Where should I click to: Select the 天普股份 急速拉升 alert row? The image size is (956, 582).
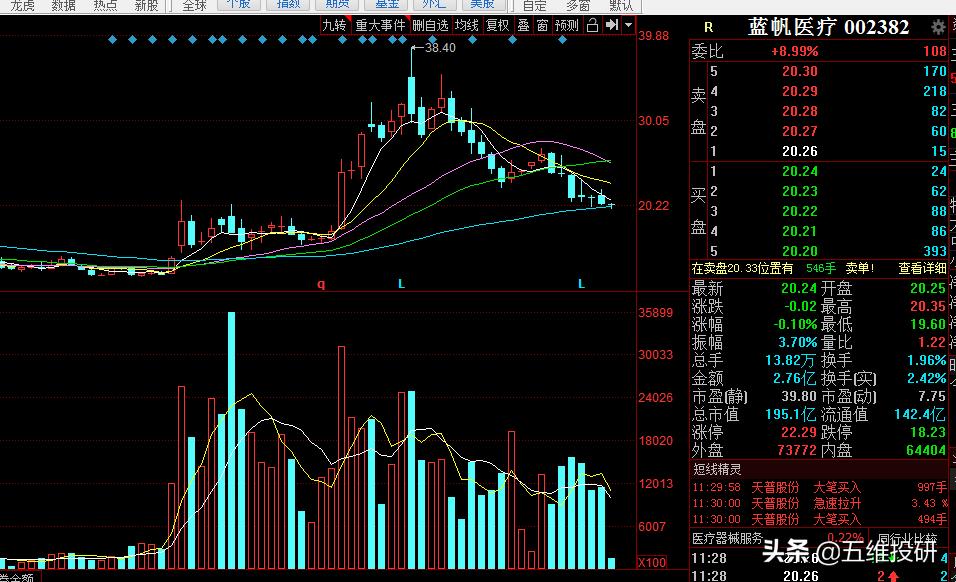[x=819, y=503]
